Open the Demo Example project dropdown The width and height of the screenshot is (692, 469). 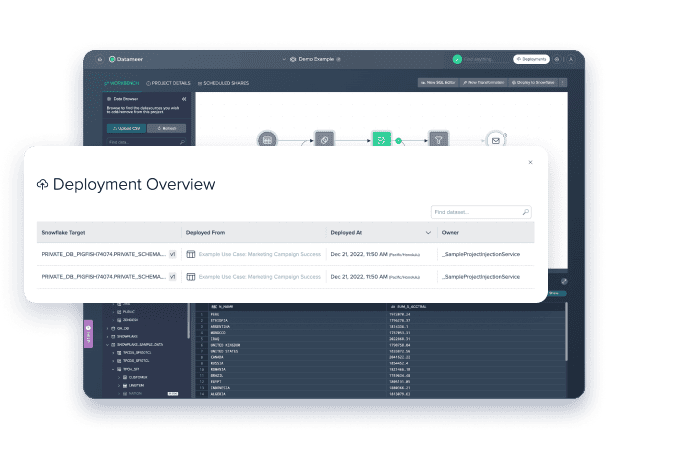click(x=284, y=59)
